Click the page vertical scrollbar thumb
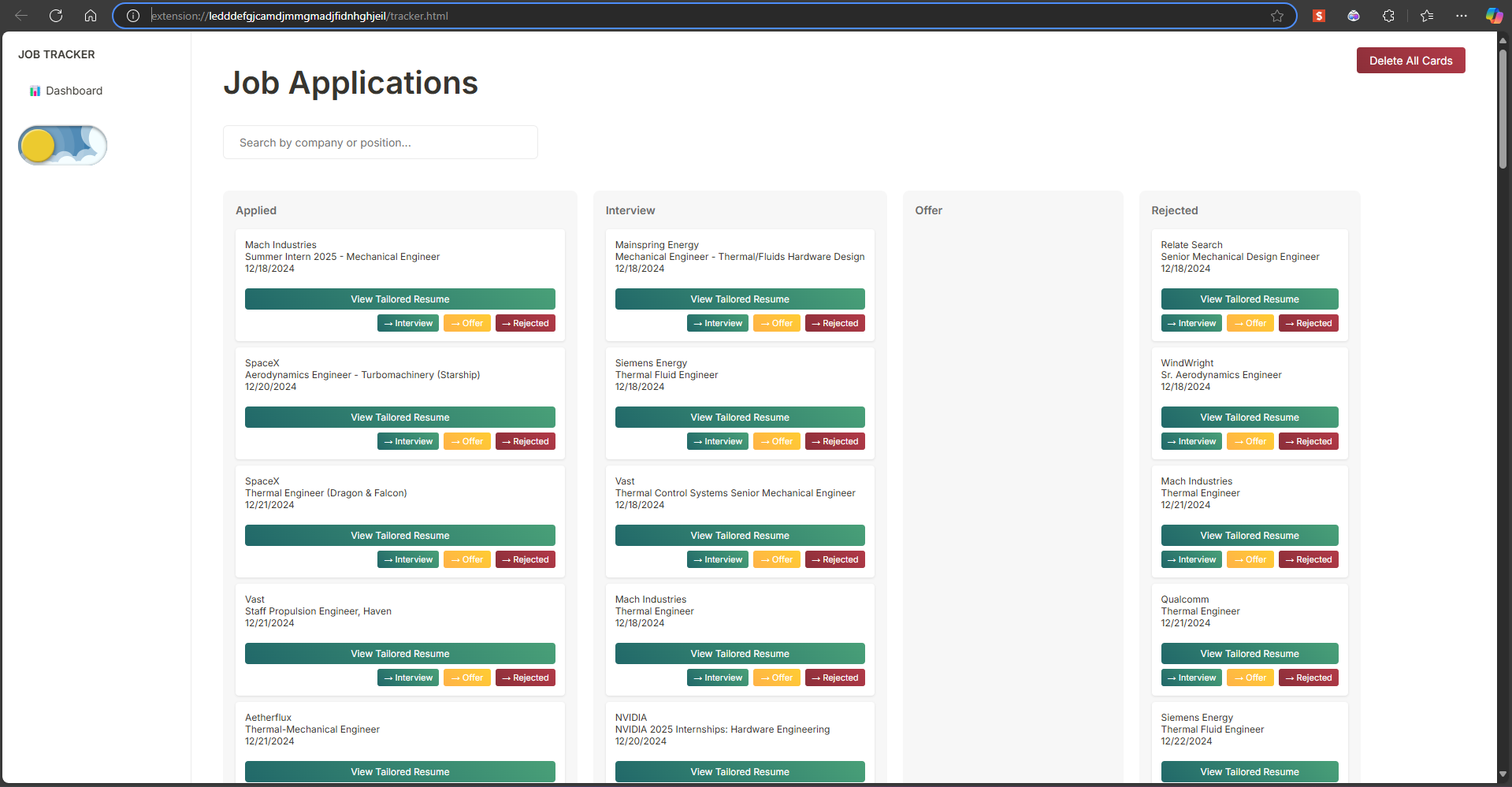Image resolution: width=1512 pixels, height=787 pixels. click(1503, 109)
